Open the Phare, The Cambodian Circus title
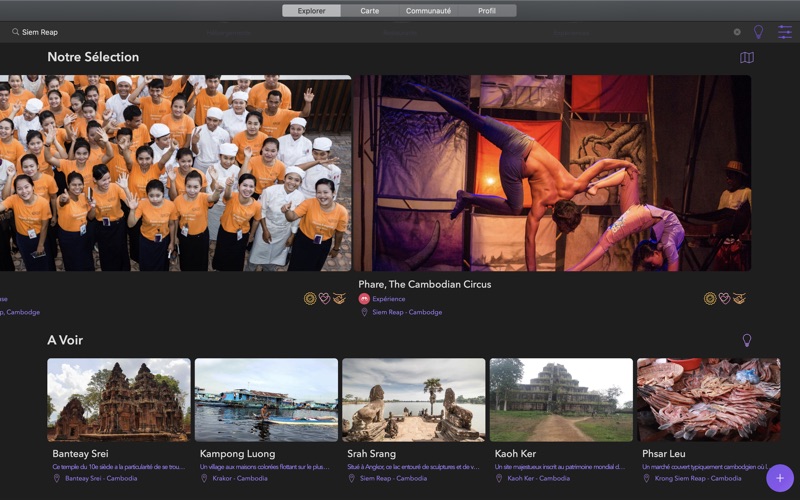Image resolution: width=800 pixels, height=500 pixels. click(x=424, y=284)
